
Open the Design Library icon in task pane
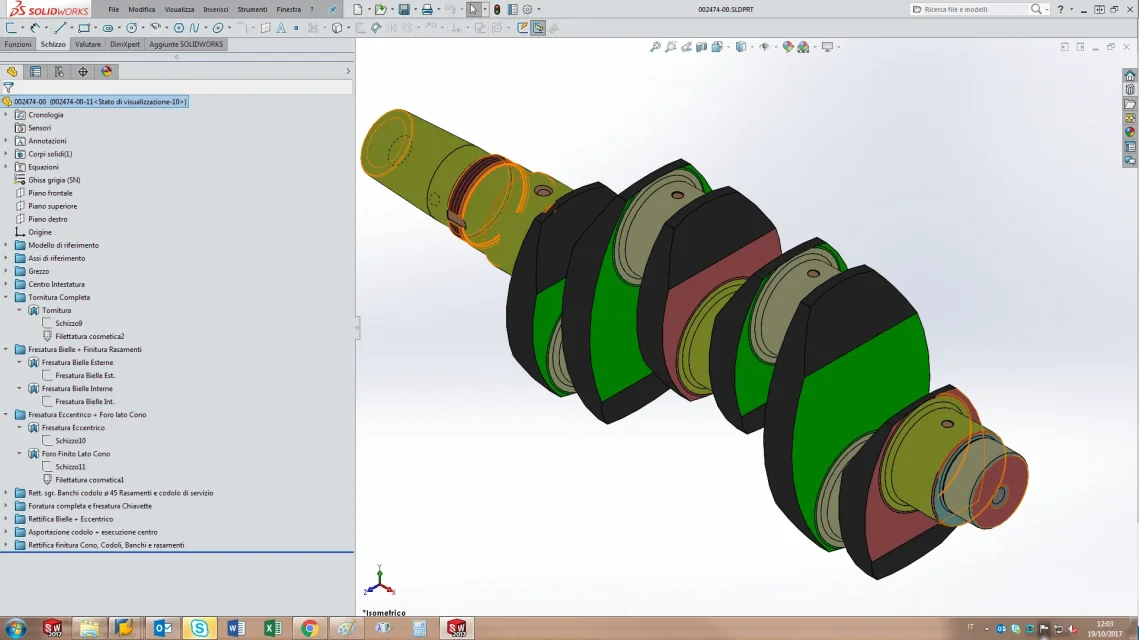[1130, 89]
